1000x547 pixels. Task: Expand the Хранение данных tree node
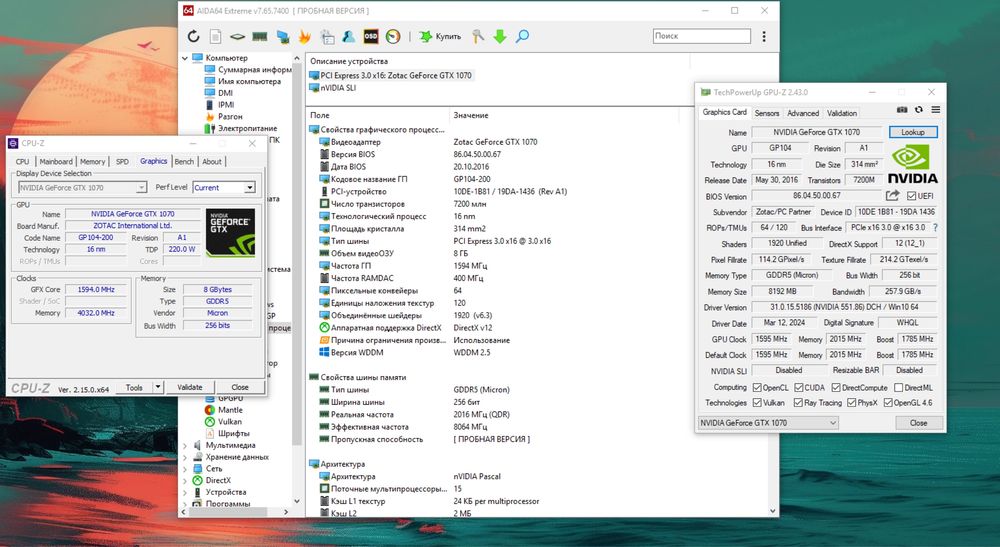click(185, 457)
